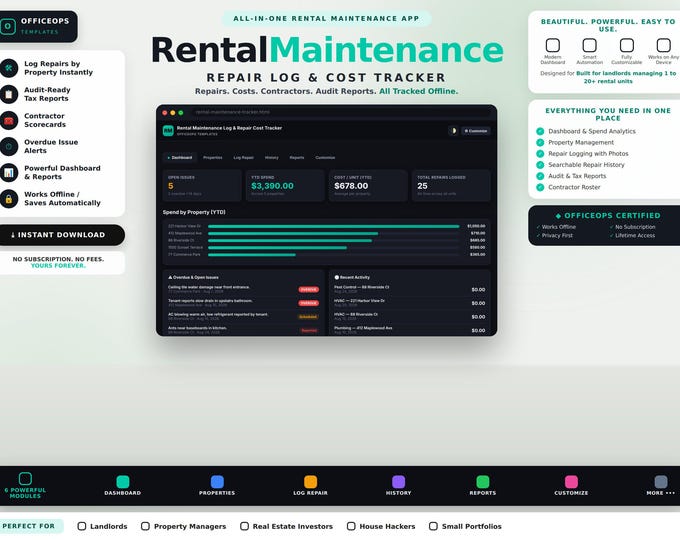The width and height of the screenshot is (680, 540).
Task: Click the orange Log Repair module icon
Action: click(311, 481)
